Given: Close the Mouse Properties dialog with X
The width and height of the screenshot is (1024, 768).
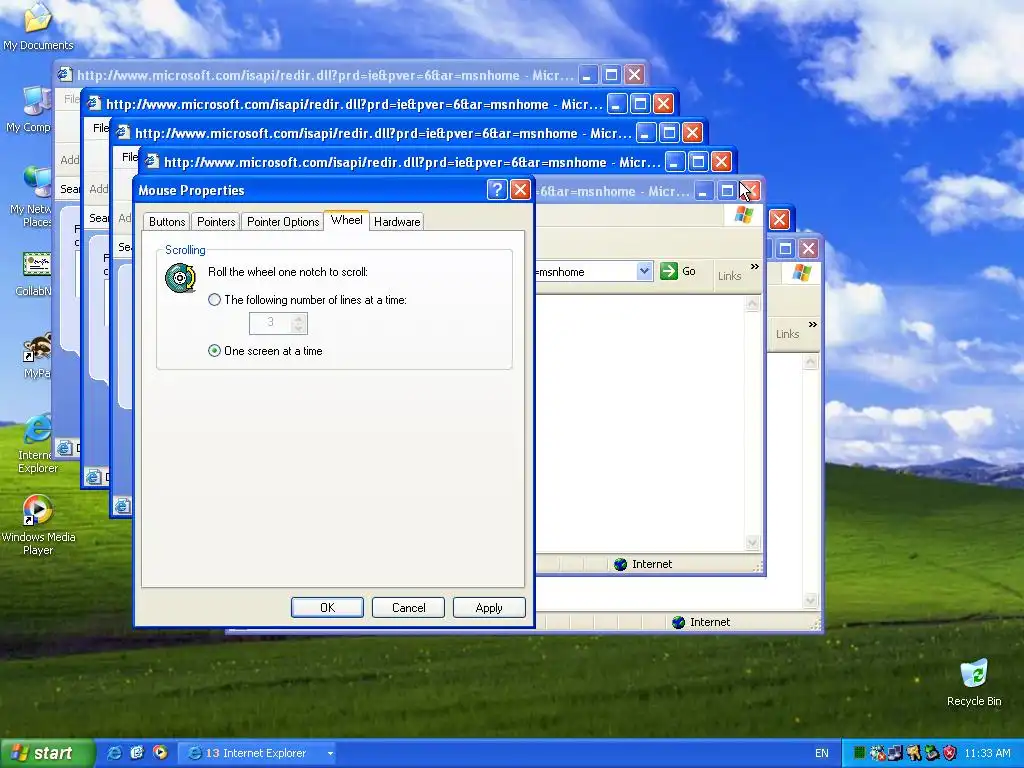Looking at the screenshot, I should (x=520, y=190).
